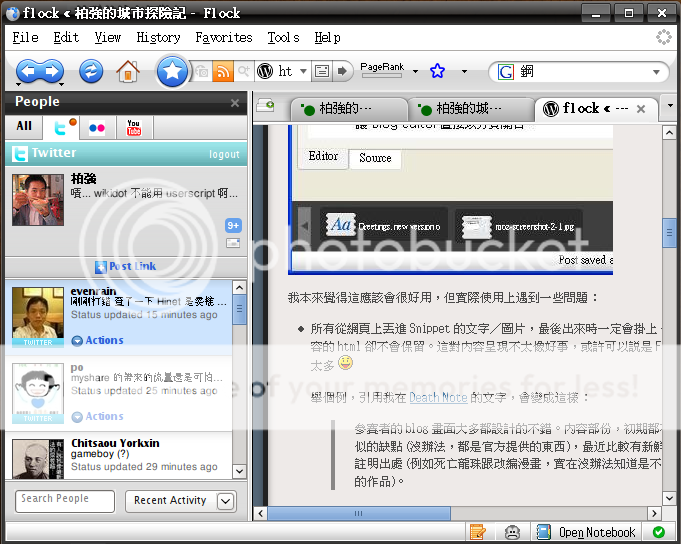This screenshot has width=681, height=544.
Task: Follow the Death Note hyperlink
Action: tap(438, 397)
